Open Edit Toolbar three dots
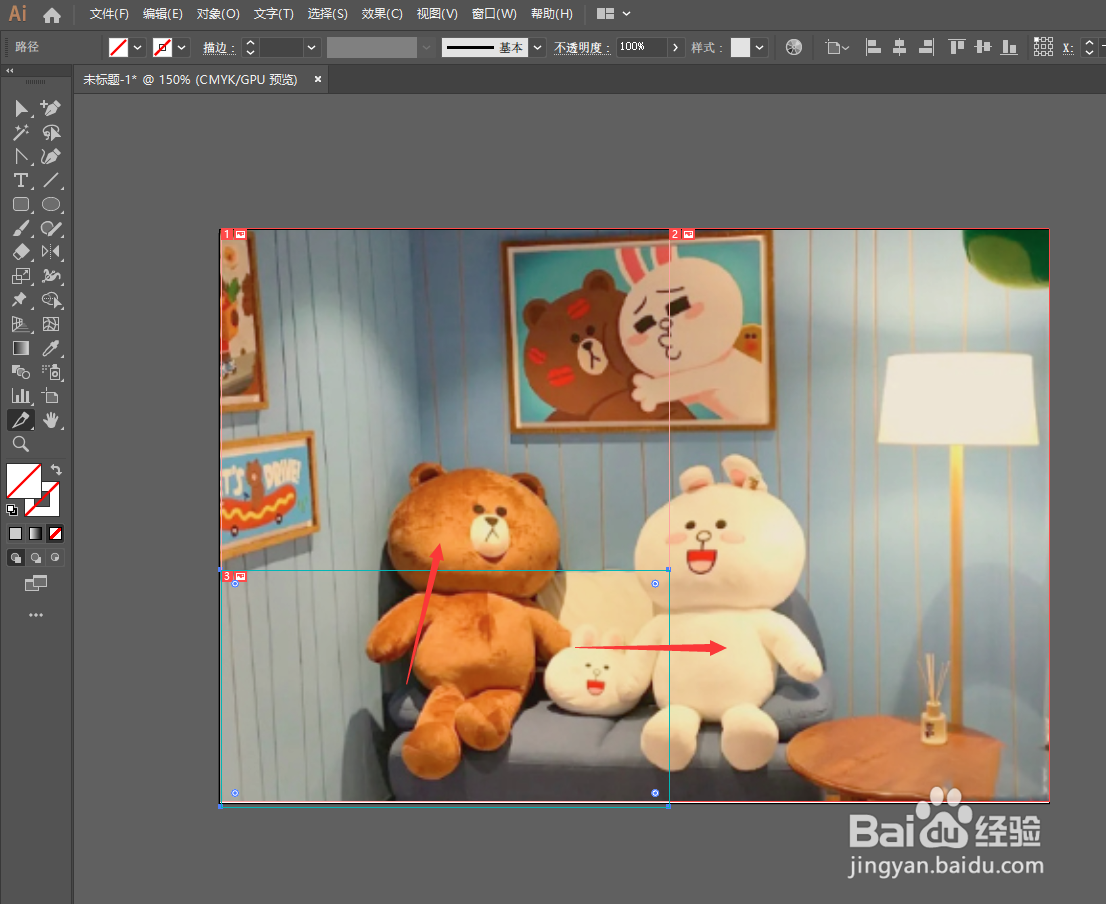The height and width of the screenshot is (904, 1106). 36,615
